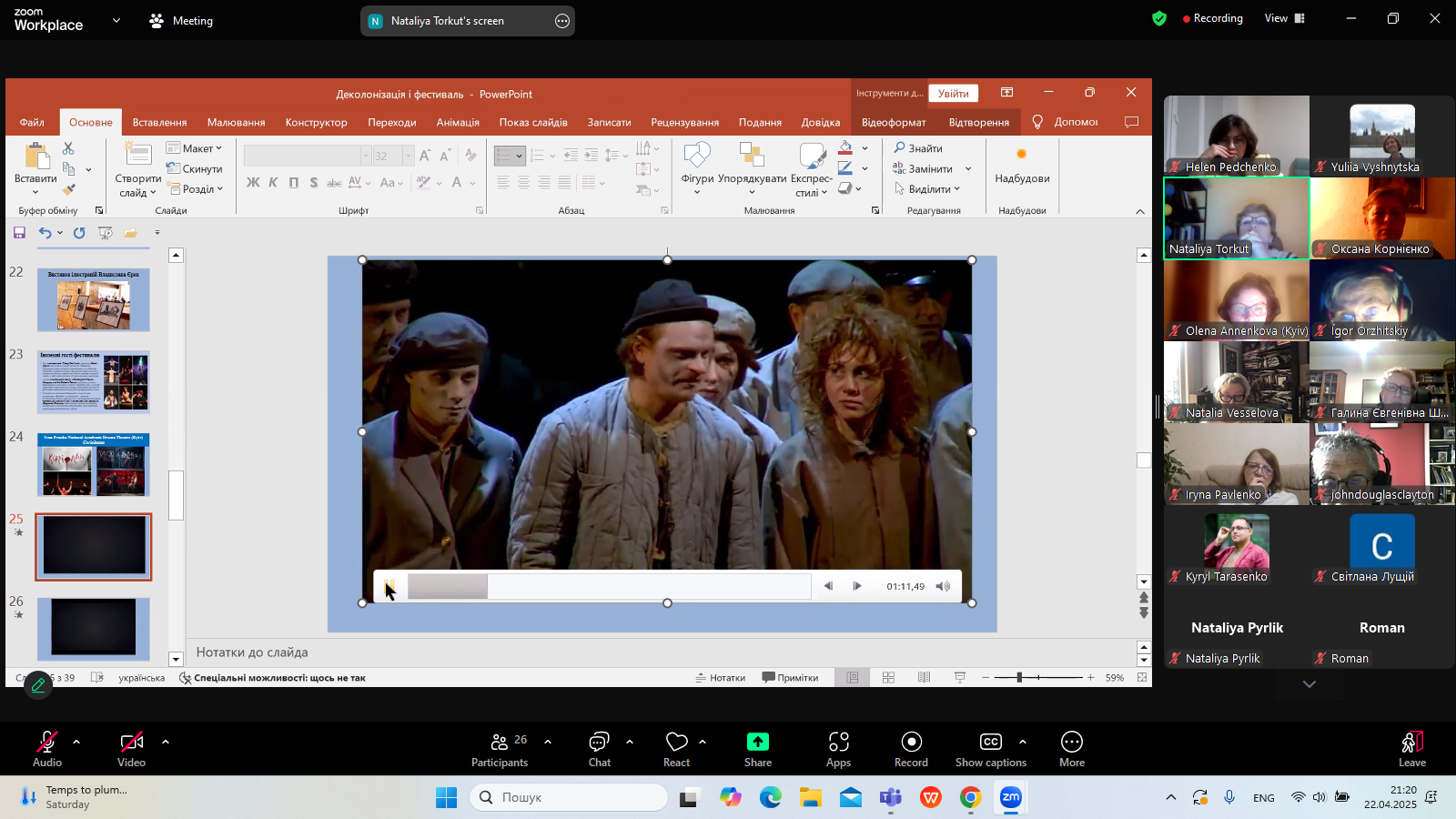This screenshot has width=1456, height=819.
Task: Click the Save icon in quick access toolbar
Action: pyautogui.click(x=19, y=233)
